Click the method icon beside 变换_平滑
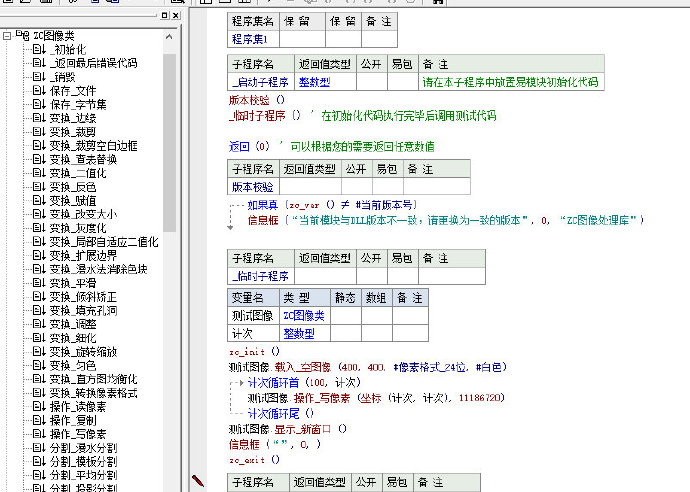Image resolution: width=690 pixels, height=492 pixels. [x=39, y=283]
